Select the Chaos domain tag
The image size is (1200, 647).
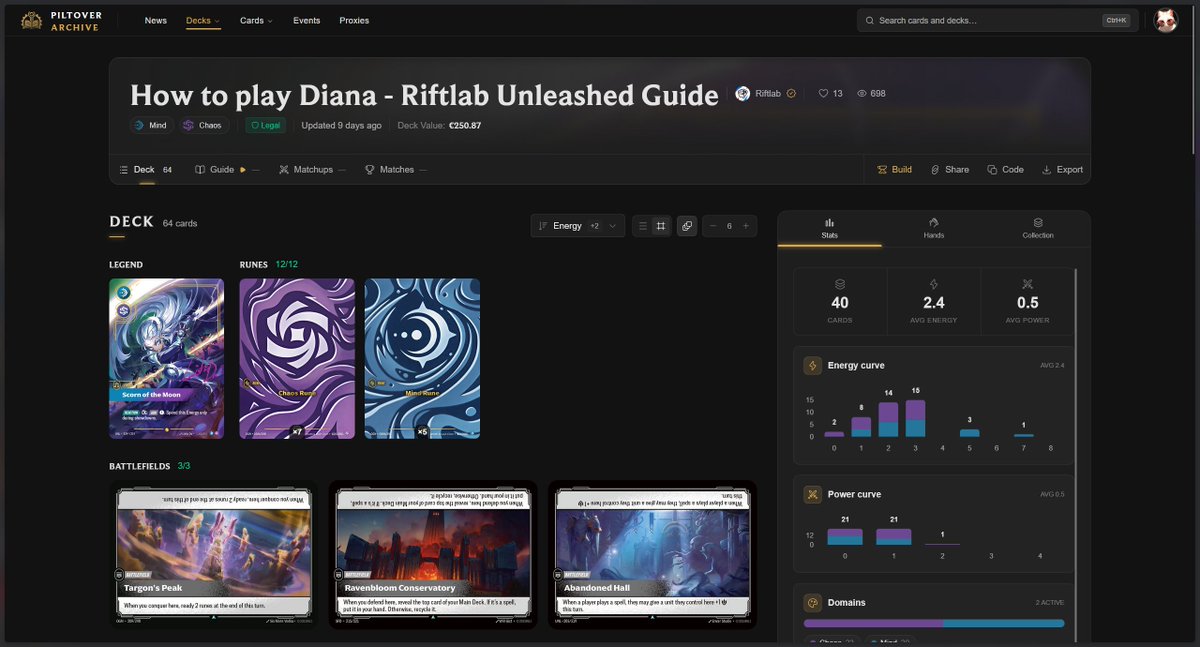(x=204, y=126)
